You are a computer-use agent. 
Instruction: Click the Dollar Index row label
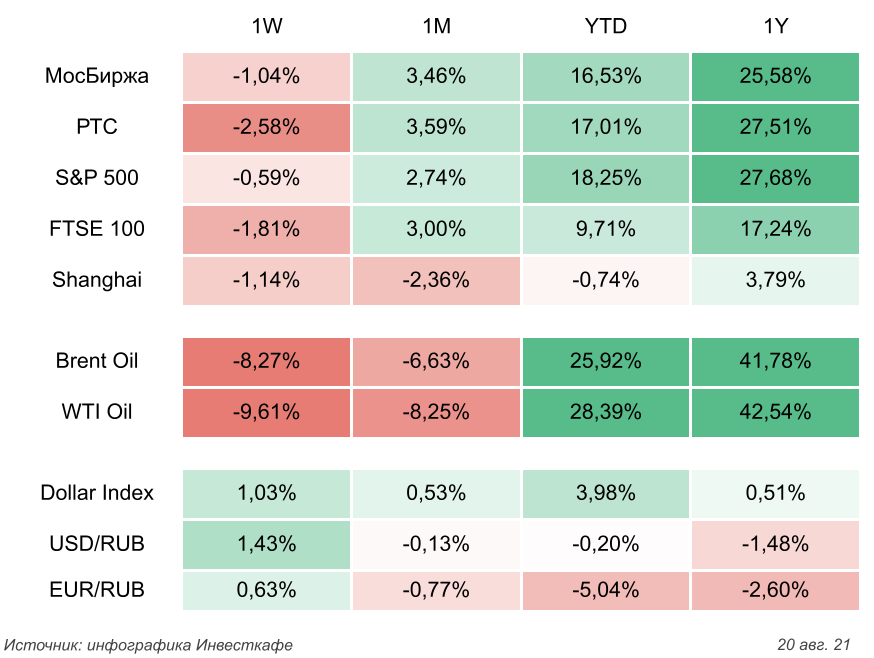(x=97, y=493)
